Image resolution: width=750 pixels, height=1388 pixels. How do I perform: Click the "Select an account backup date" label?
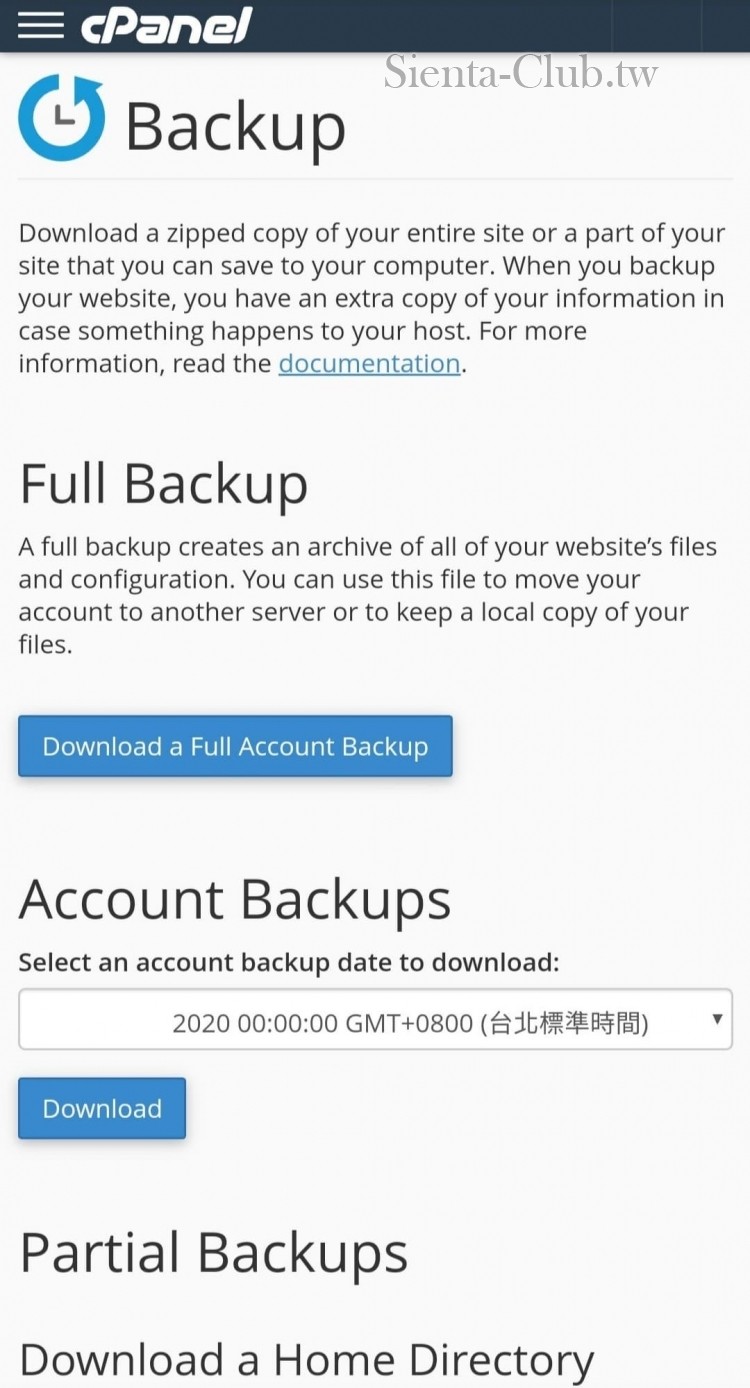point(288,963)
